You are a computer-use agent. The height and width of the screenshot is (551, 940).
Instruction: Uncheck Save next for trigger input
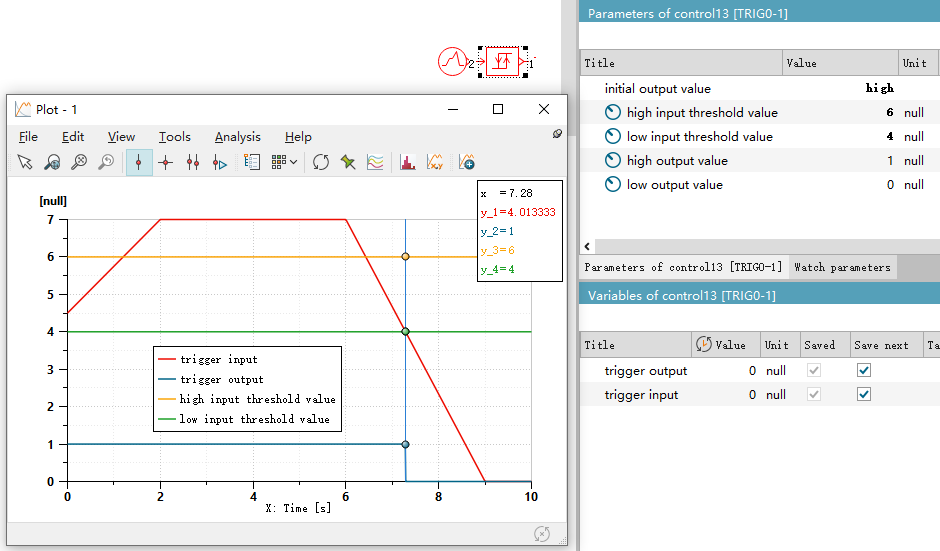pyautogui.click(x=864, y=395)
